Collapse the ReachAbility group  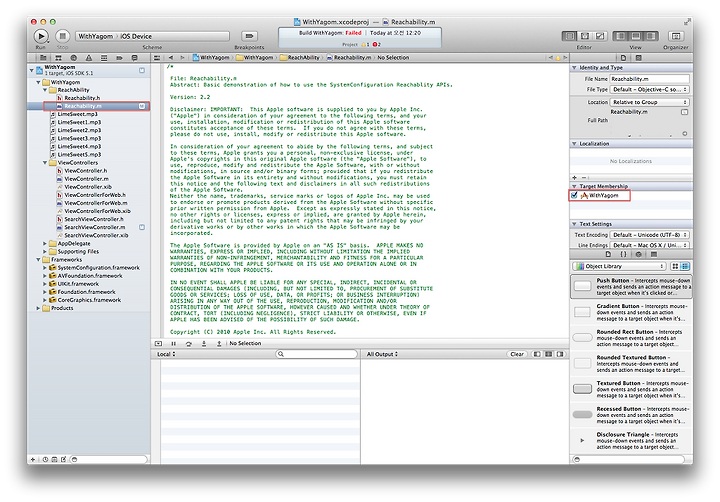(45, 90)
